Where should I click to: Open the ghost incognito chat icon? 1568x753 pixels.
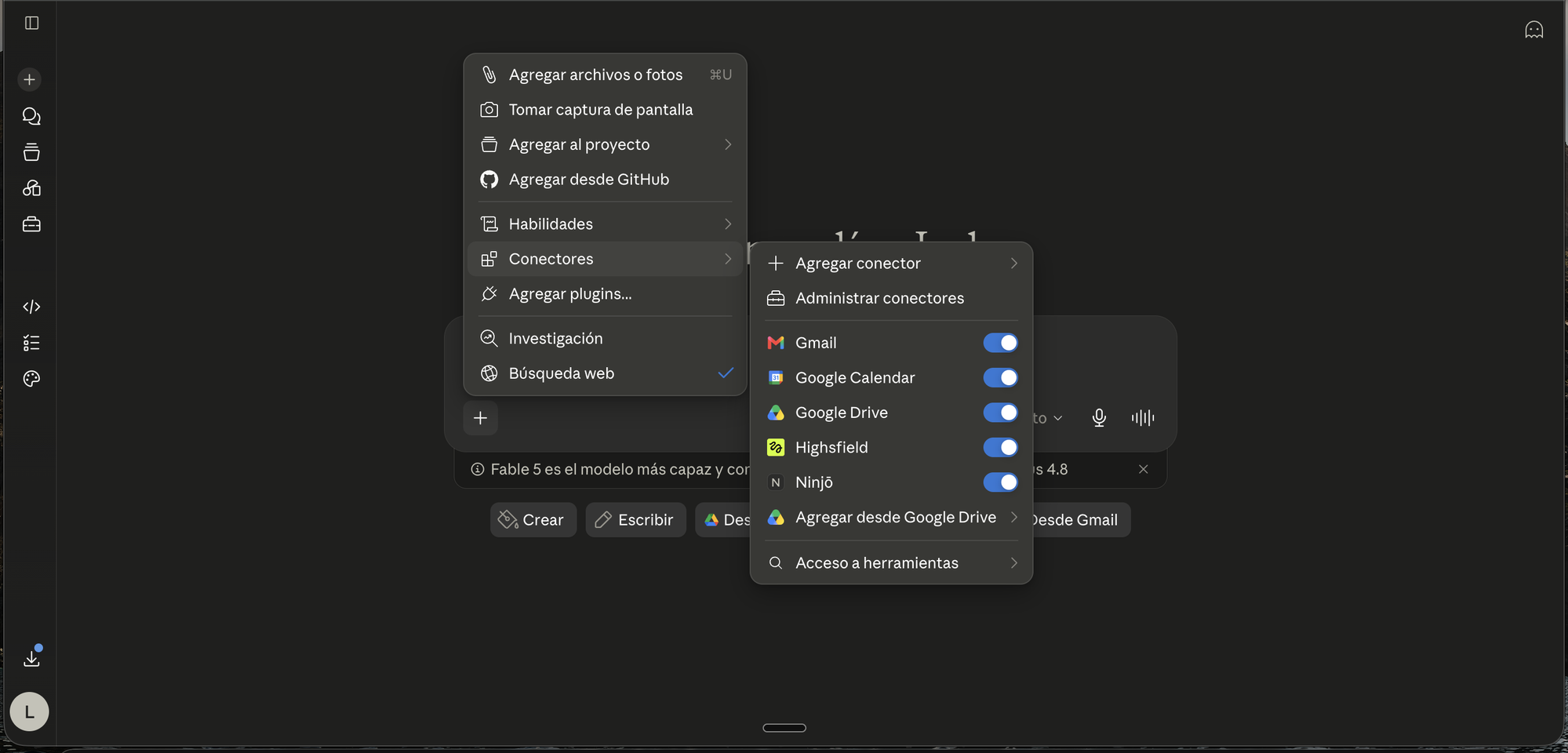coord(1533,30)
